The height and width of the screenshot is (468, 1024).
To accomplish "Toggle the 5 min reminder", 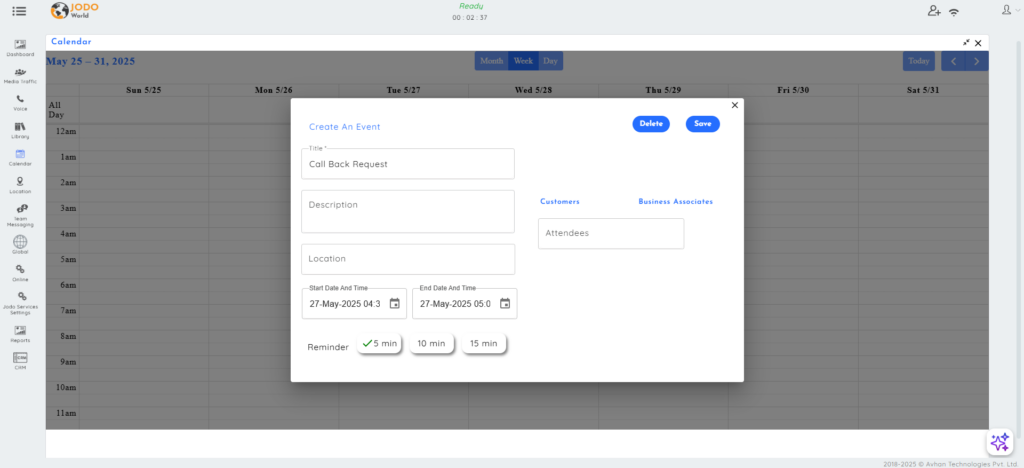I will [379, 343].
